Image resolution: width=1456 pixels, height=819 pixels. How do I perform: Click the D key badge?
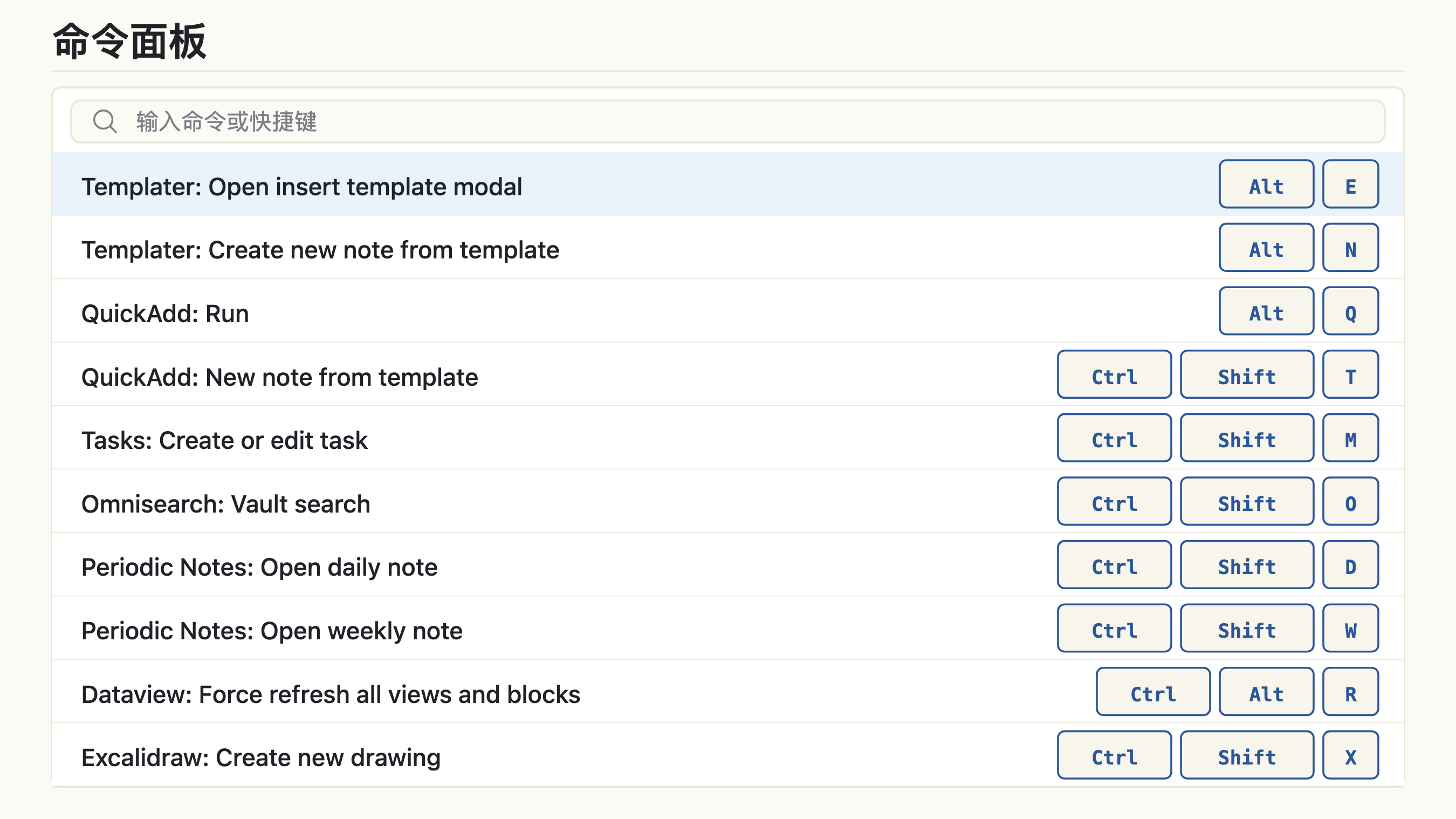coord(1350,564)
